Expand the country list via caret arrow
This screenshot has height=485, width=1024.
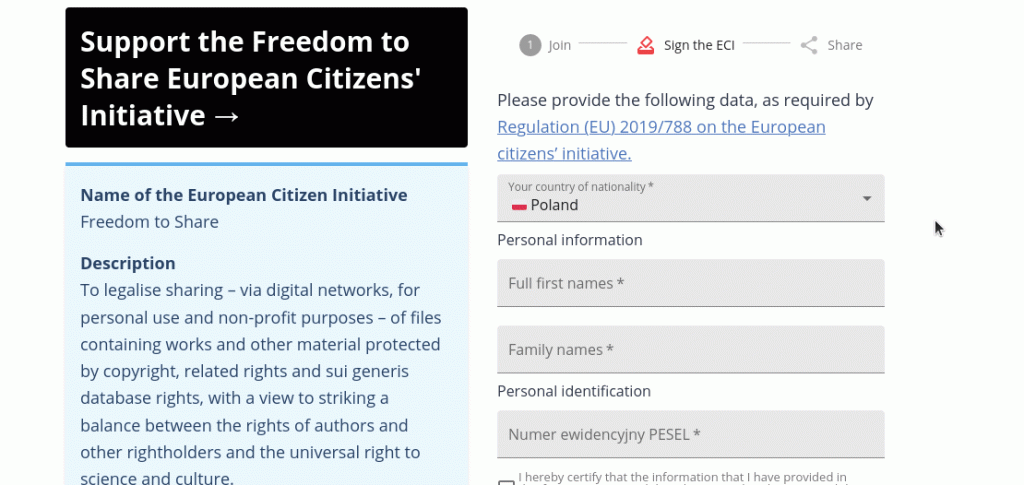[867, 199]
